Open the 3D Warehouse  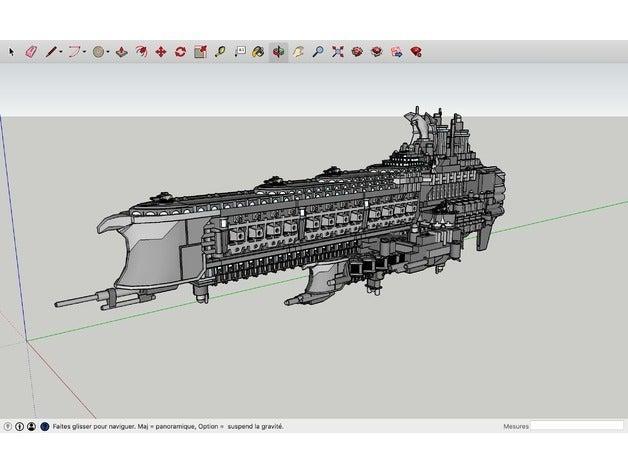pyautogui.click(x=357, y=51)
